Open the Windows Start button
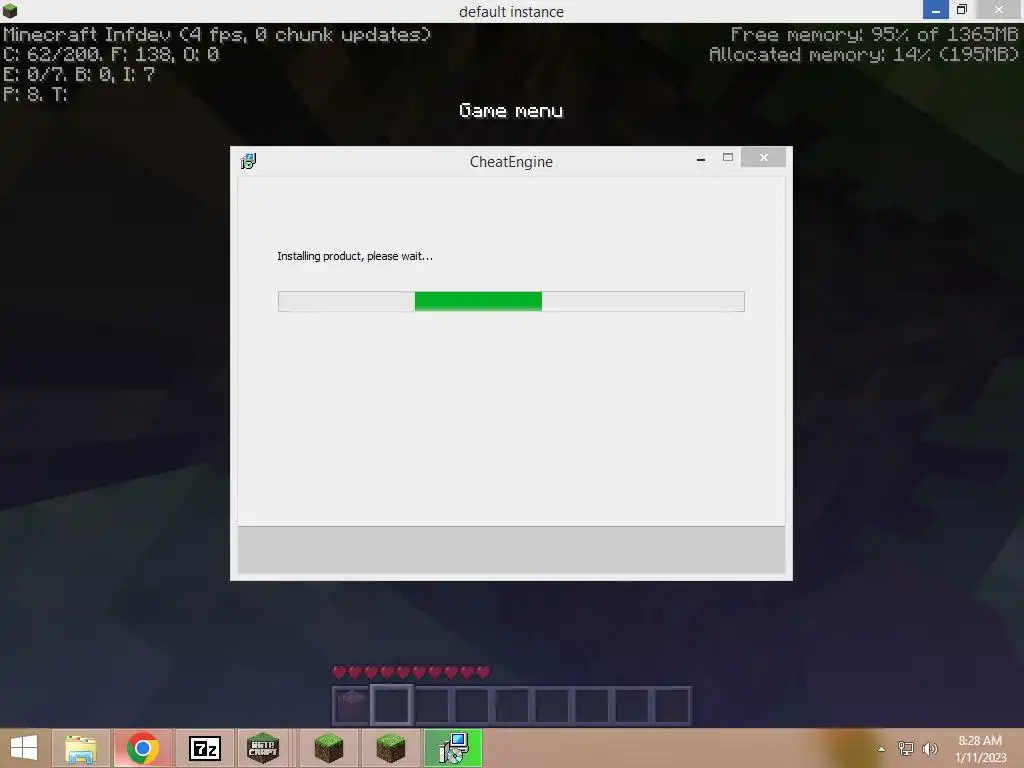1024x768 pixels. tap(24, 748)
